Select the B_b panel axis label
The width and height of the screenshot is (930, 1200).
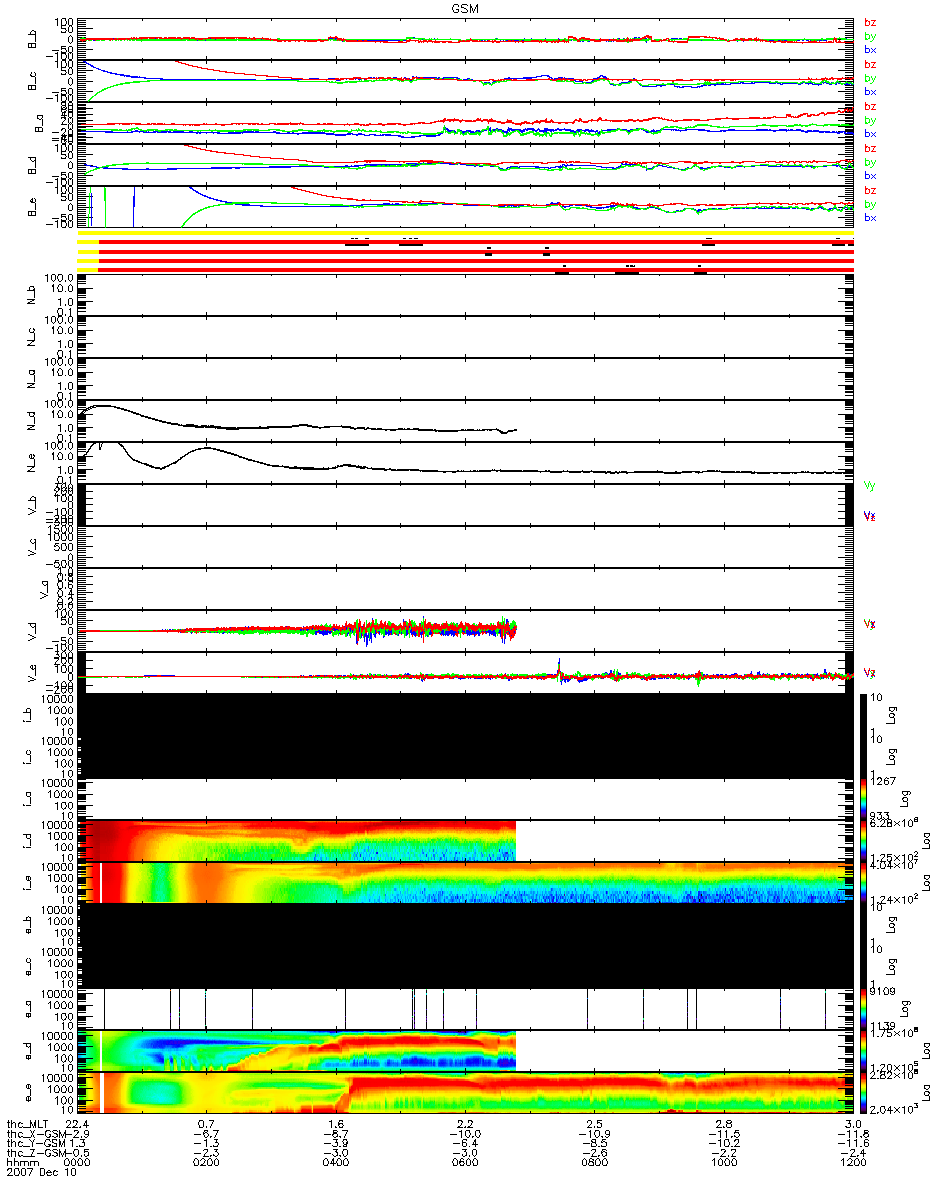(x=32, y=39)
